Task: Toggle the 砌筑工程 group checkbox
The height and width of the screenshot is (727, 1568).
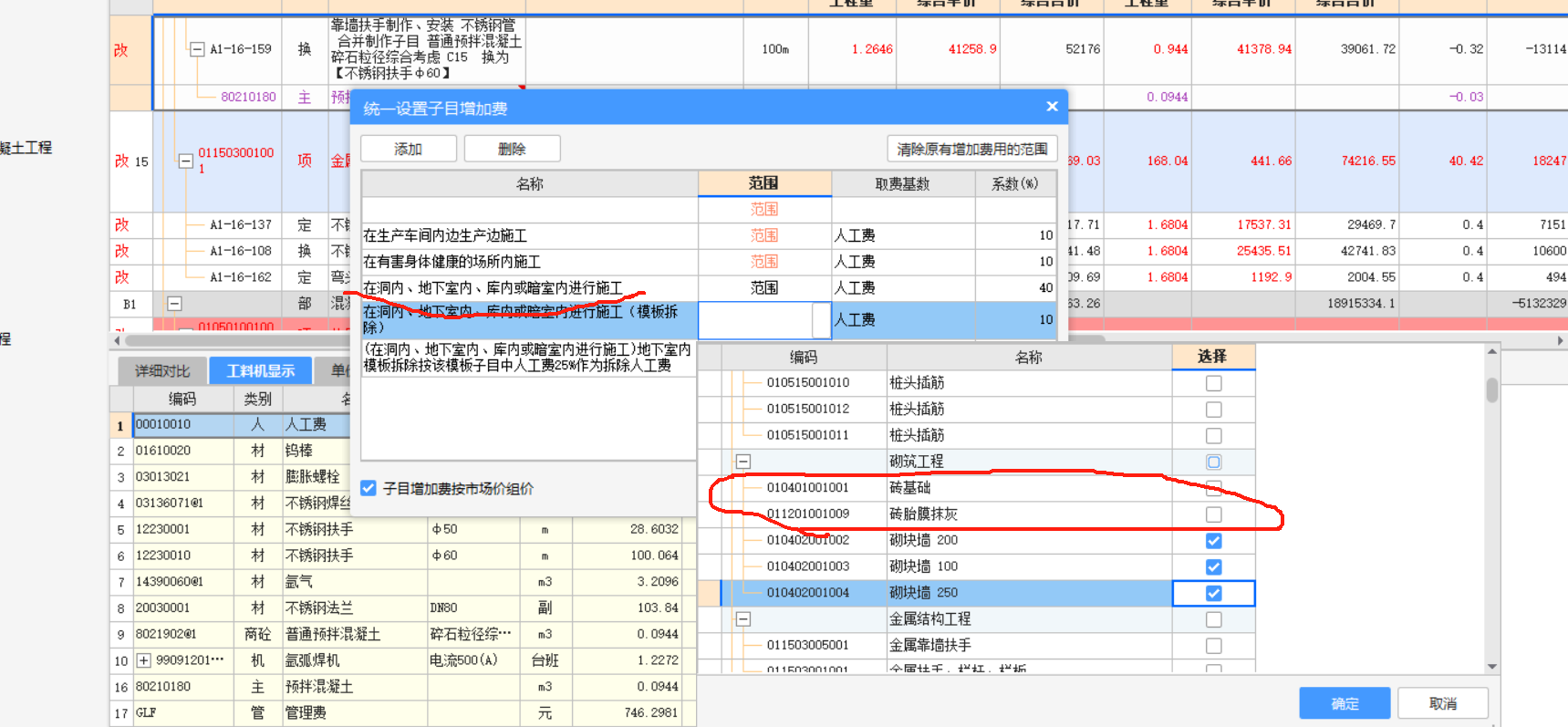Action: [1213, 462]
